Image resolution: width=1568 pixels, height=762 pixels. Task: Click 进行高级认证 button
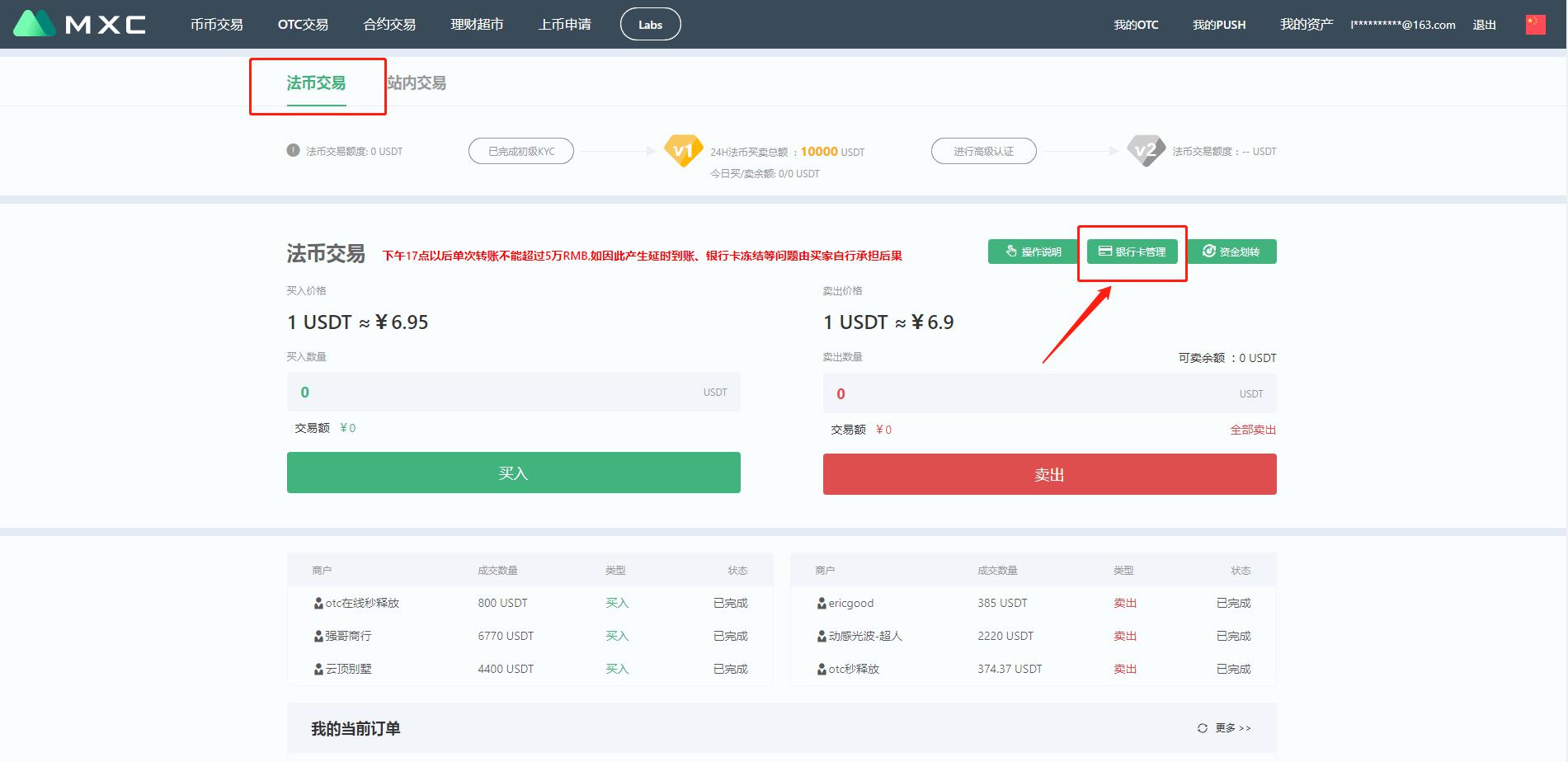click(984, 151)
